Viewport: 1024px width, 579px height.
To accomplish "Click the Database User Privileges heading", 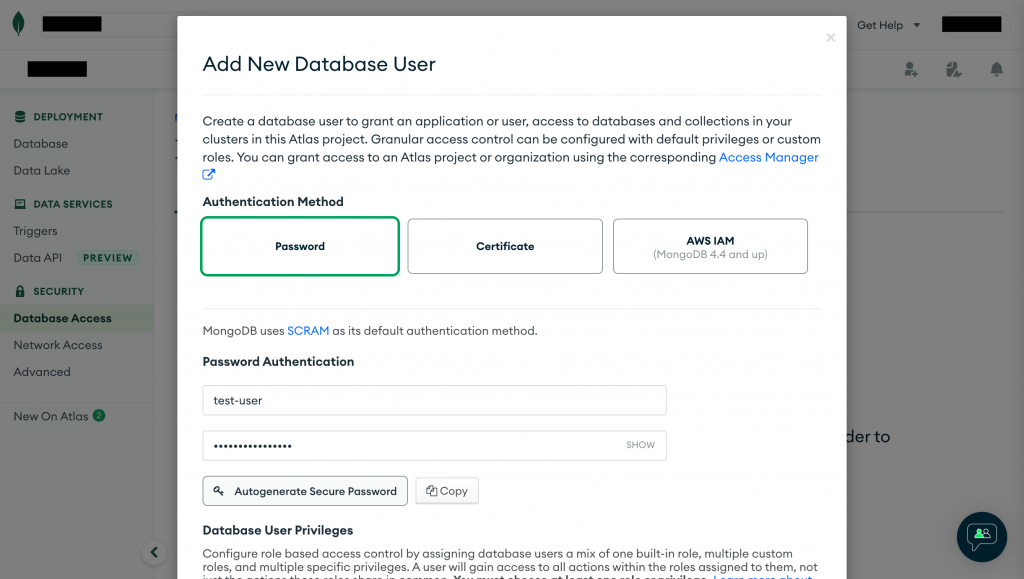I will pos(278,530).
